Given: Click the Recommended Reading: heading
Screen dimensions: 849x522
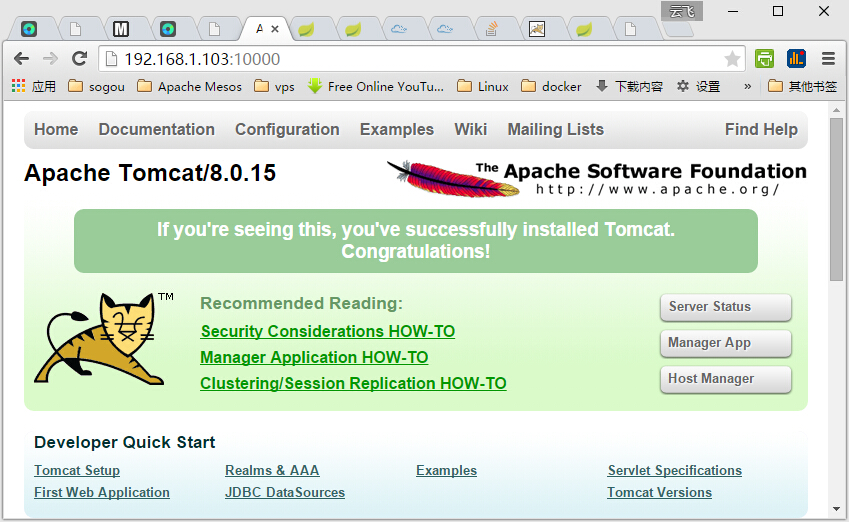Looking at the screenshot, I should 302,303.
